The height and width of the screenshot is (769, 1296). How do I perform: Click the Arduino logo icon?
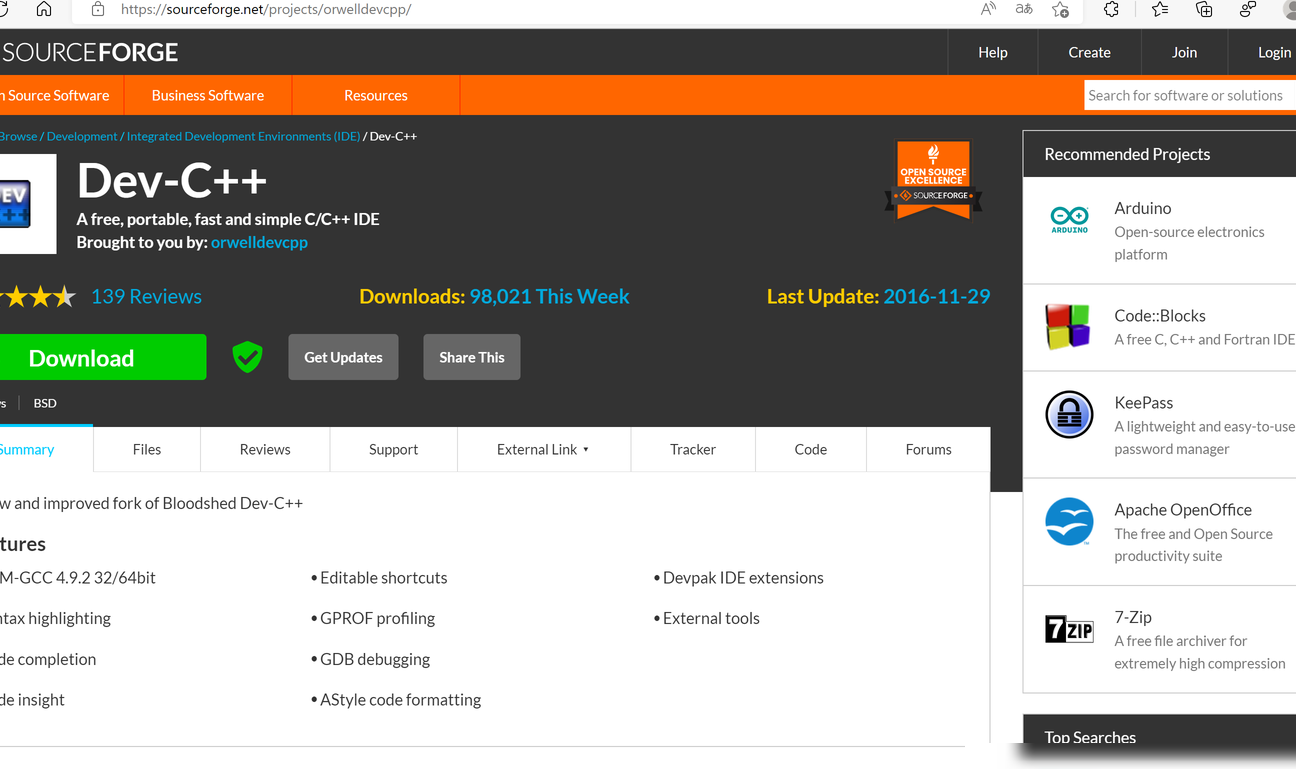1069,220
